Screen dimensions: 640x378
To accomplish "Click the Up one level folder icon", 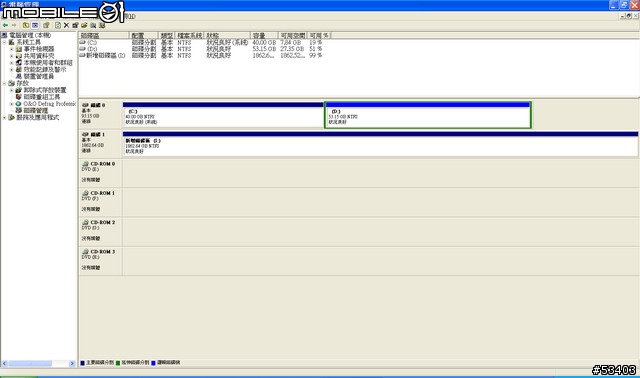I will 26,25.
